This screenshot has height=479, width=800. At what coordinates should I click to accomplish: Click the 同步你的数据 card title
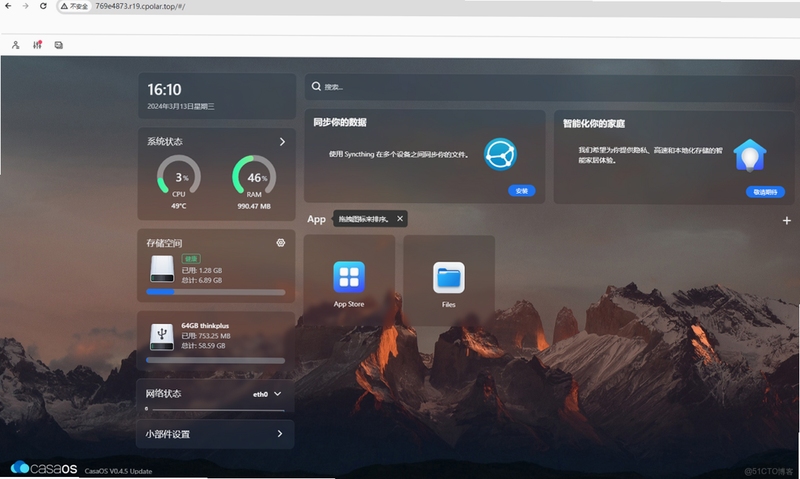[340, 122]
